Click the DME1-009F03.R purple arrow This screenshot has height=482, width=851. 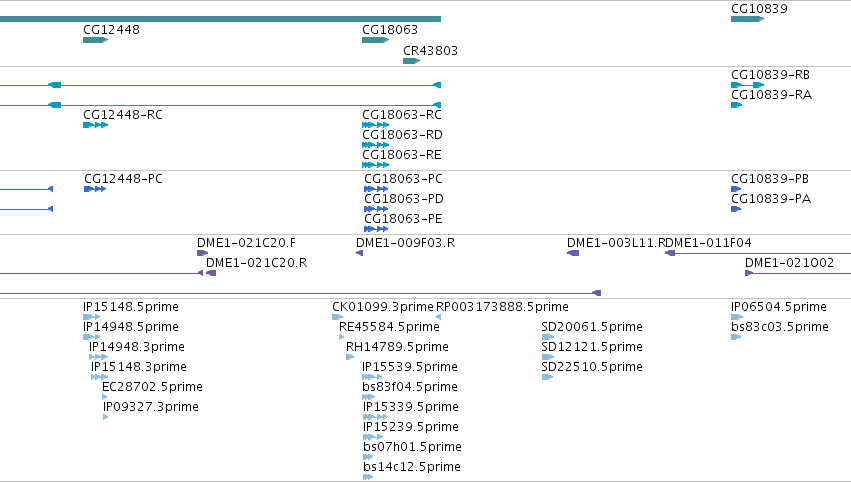[x=359, y=253]
